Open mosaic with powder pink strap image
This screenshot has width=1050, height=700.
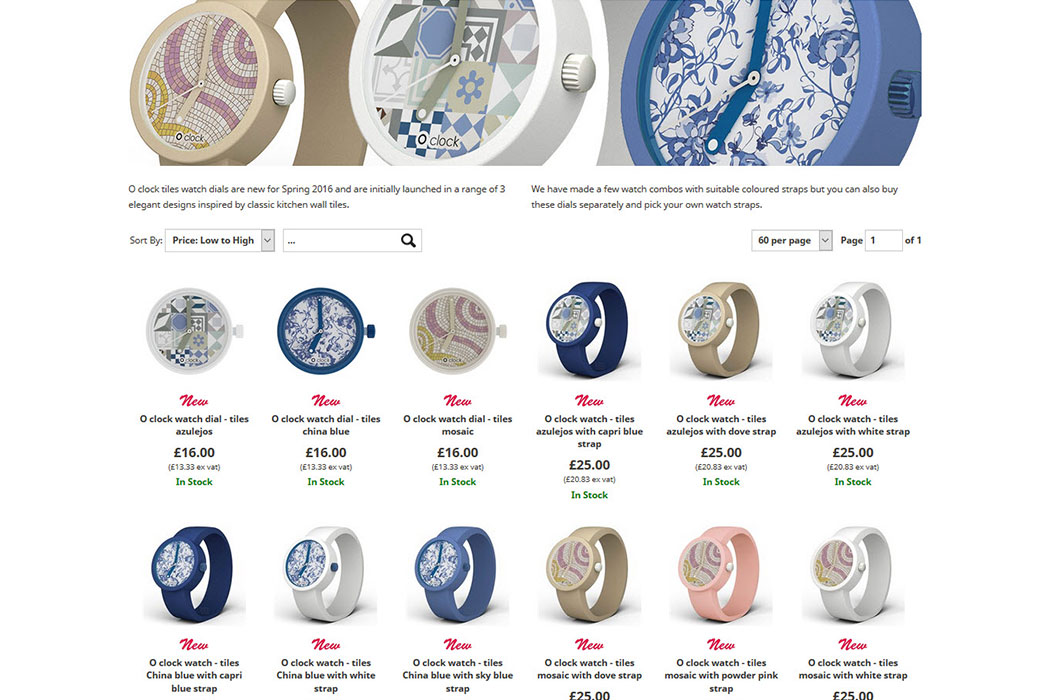point(721,575)
